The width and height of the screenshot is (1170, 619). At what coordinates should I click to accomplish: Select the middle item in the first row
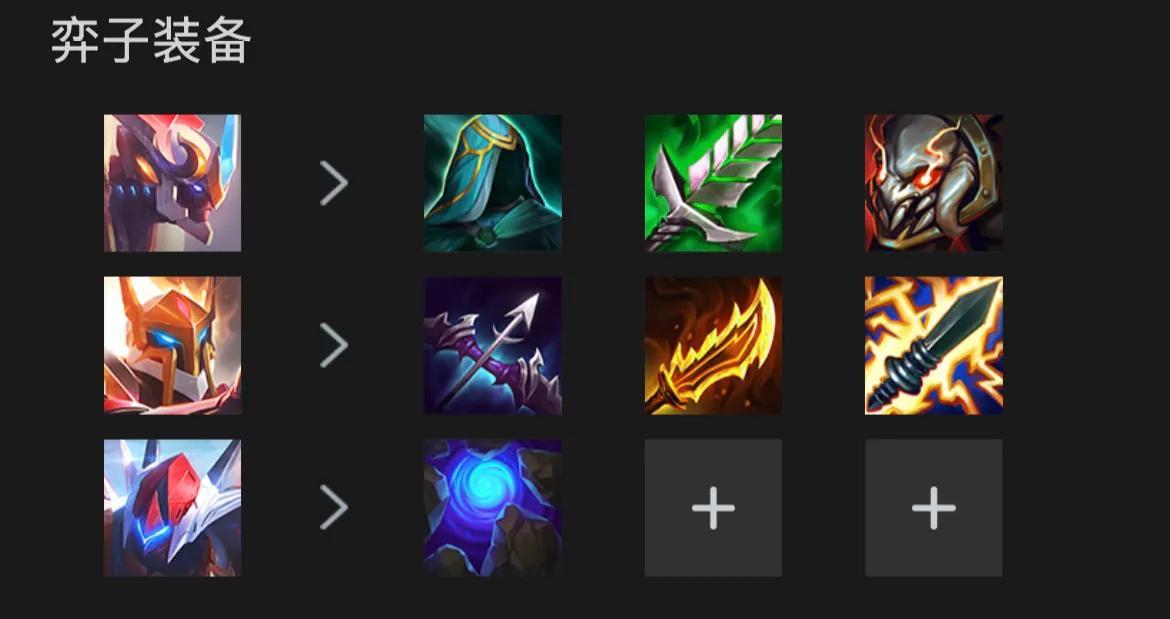coord(713,183)
